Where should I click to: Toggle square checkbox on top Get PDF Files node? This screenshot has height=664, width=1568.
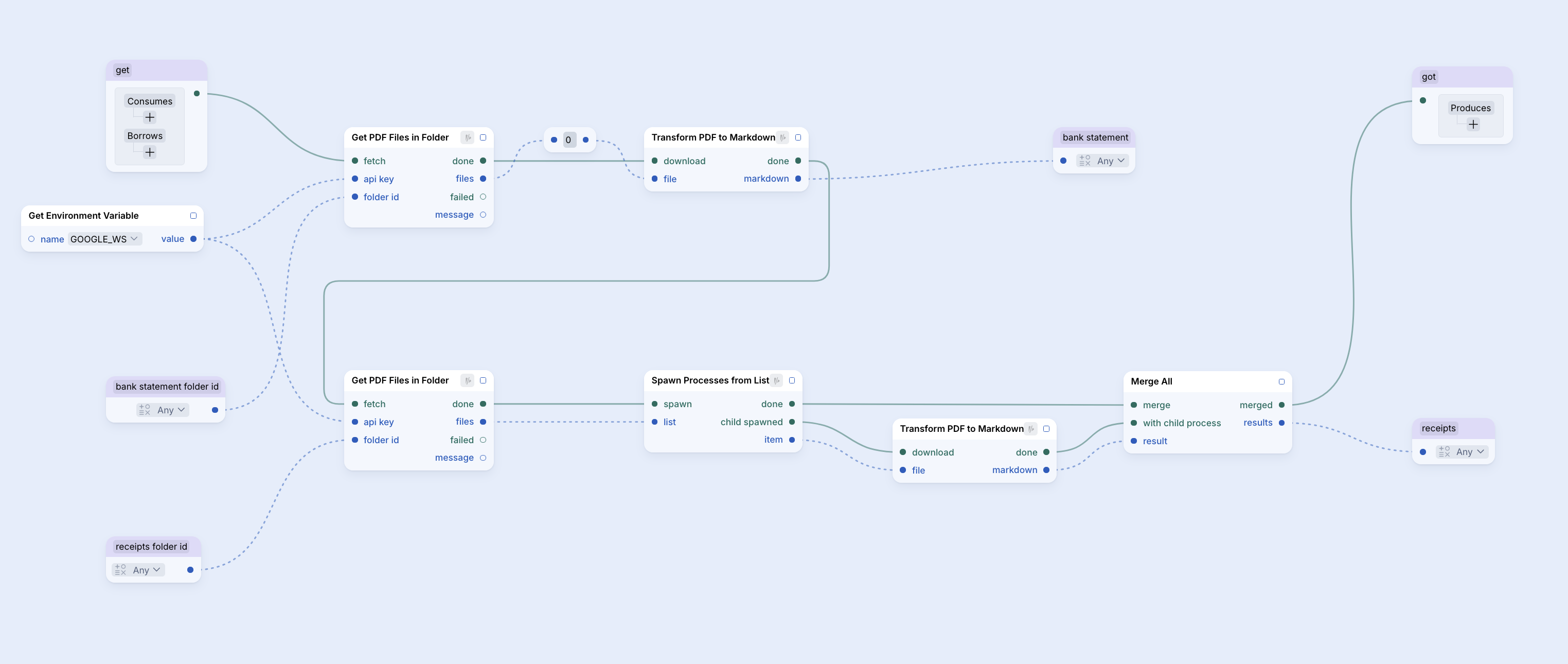483,137
